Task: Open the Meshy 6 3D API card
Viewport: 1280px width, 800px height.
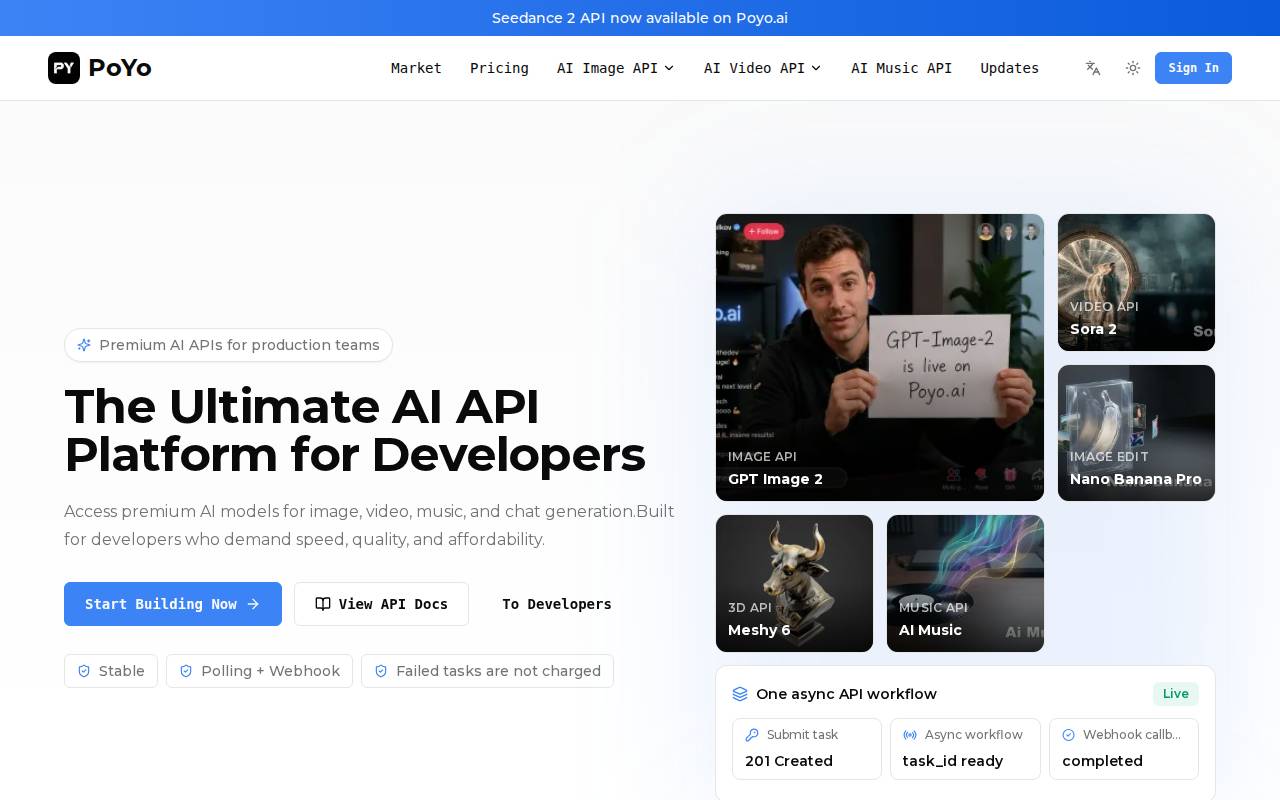Action: 794,583
